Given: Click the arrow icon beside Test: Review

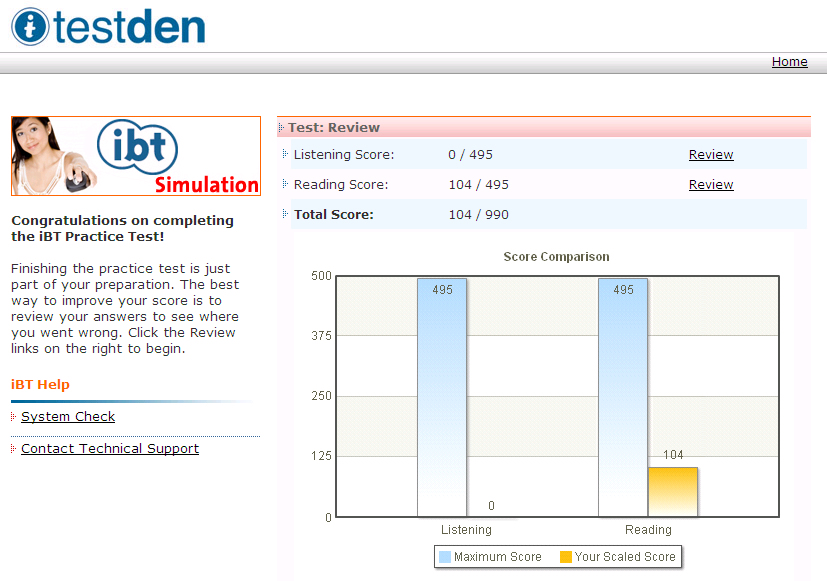Looking at the screenshot, I should click(282, 127).
